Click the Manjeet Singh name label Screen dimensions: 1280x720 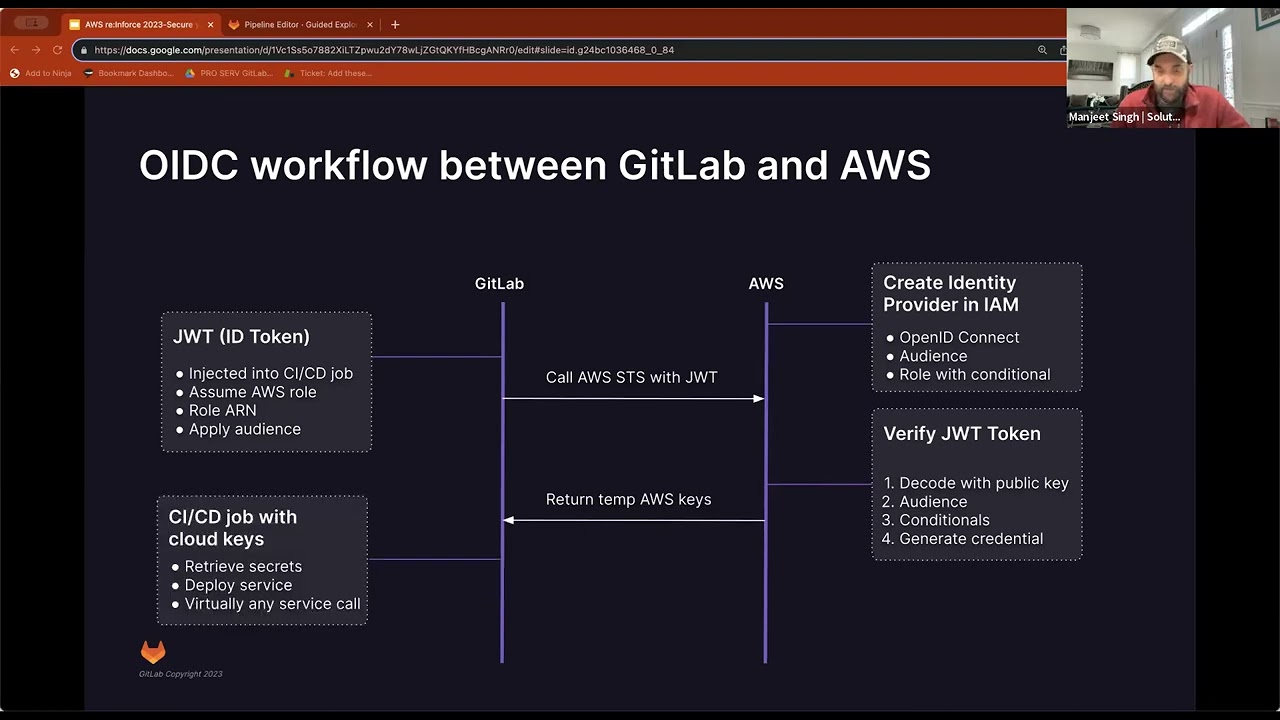pyautogui.click(x=1124, y=117)
